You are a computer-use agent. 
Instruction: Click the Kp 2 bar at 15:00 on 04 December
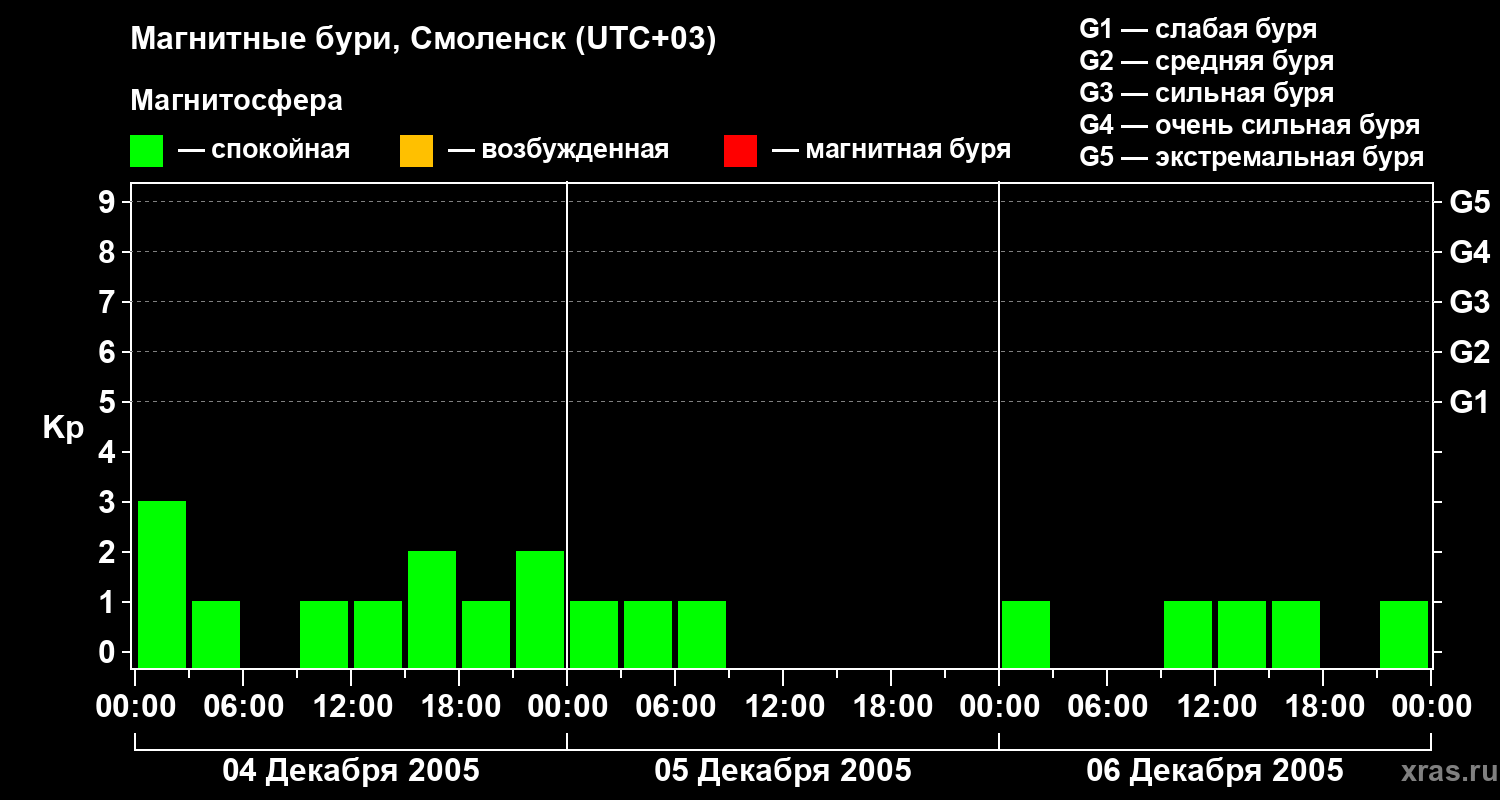coord(432,609)
